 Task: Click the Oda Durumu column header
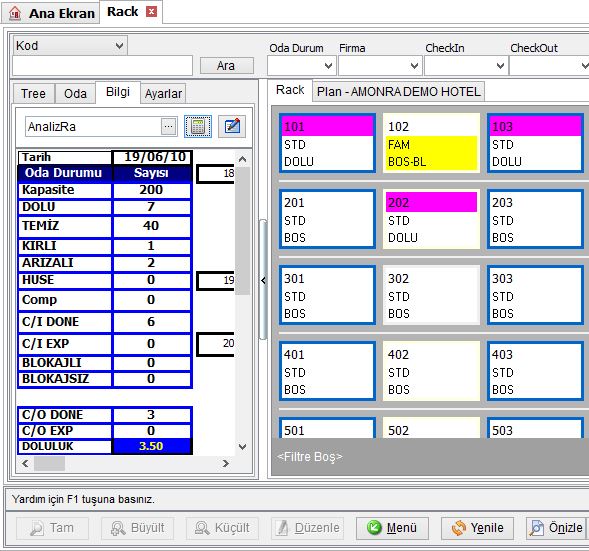65,173
